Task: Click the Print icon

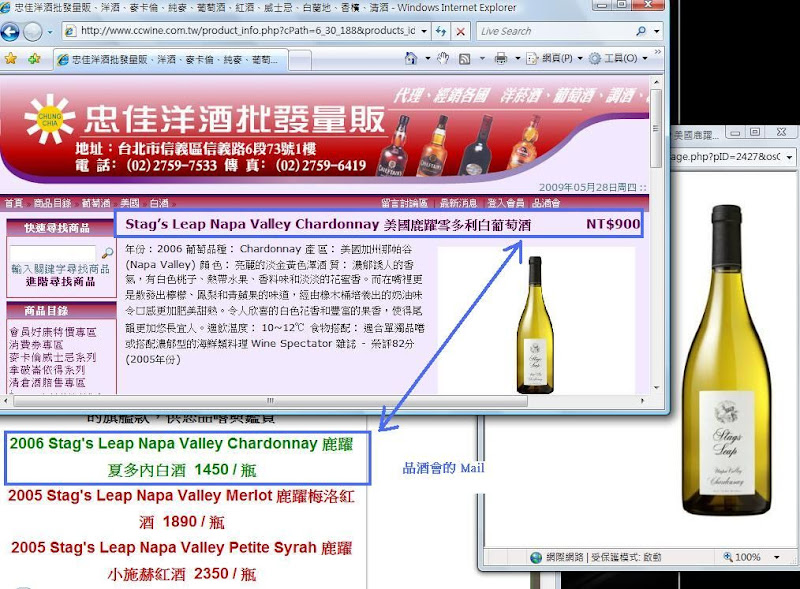Action: click(501, 58)
